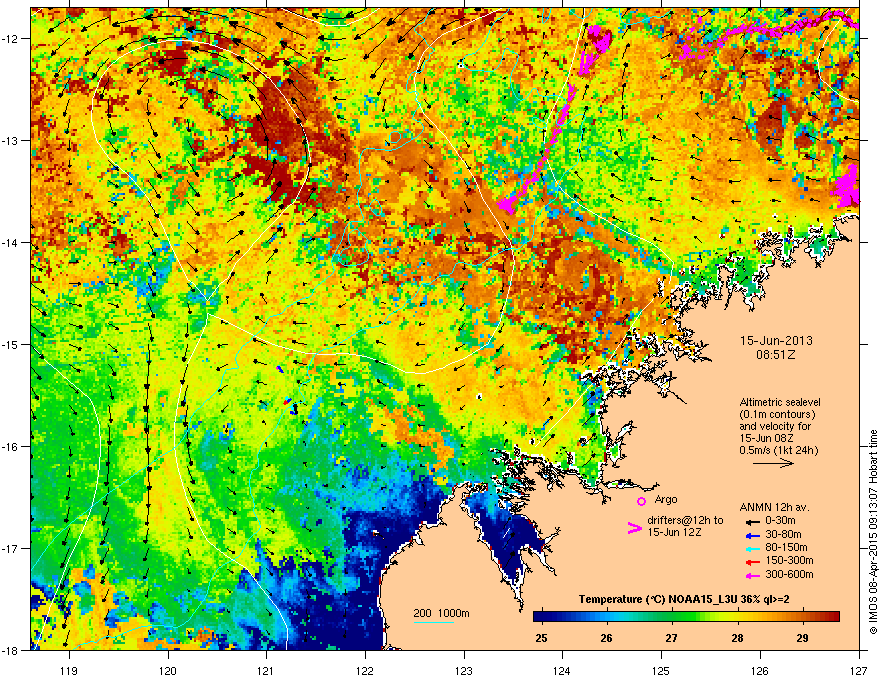Click the longitude axis label 122
The width and height of the screenshot is (880, 680).
pos(365,670)
